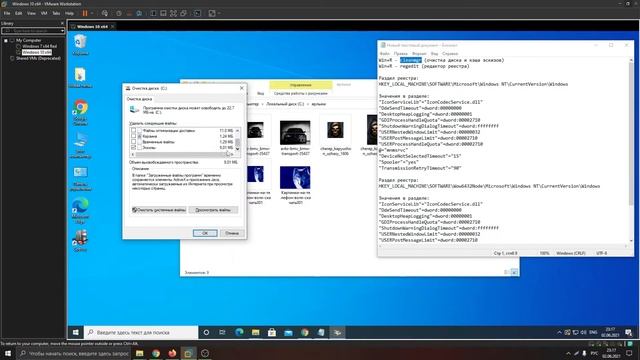Click the take snapshot clock icon
The width and height of the screenshot is (640, 360).
pos(119,13)
